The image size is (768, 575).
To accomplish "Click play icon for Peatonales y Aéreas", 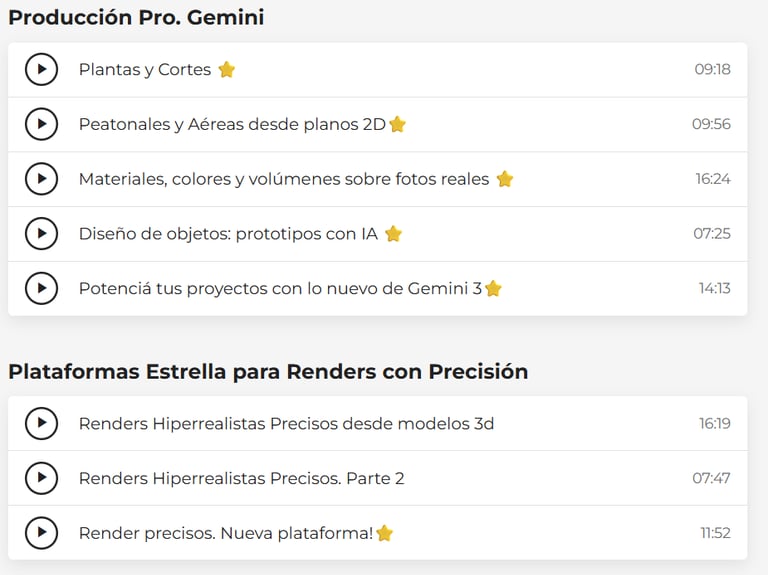I will (x=41, y=124).
